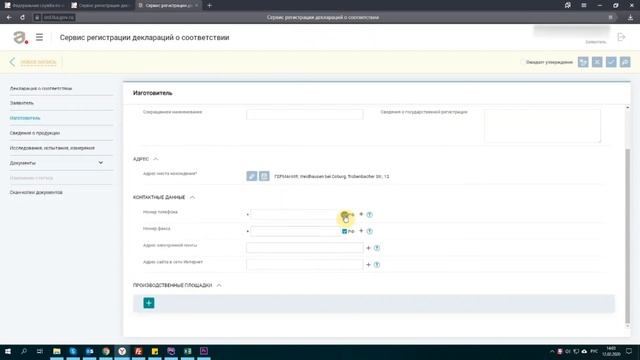Open the Windows taskbar search icon

(x=24, y=351)
